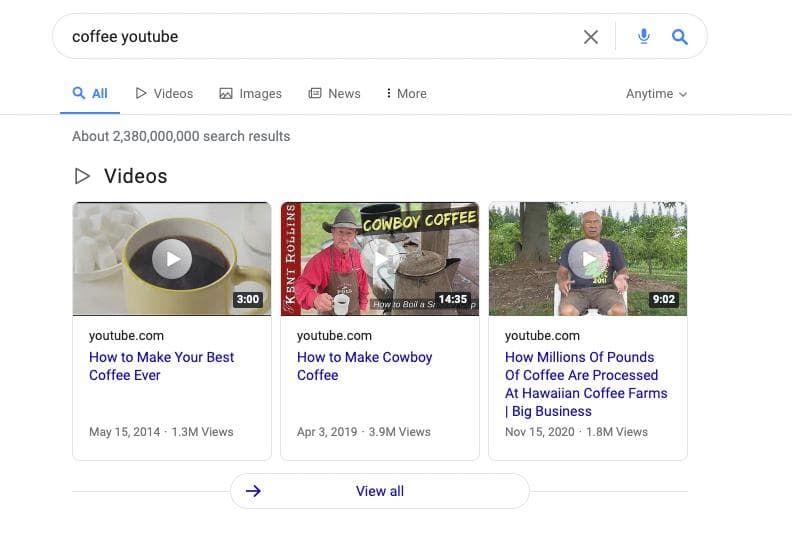This screenshot has width=792, height=533.
Task: Switch to the News tab
Action: click(x=334, y=93)
